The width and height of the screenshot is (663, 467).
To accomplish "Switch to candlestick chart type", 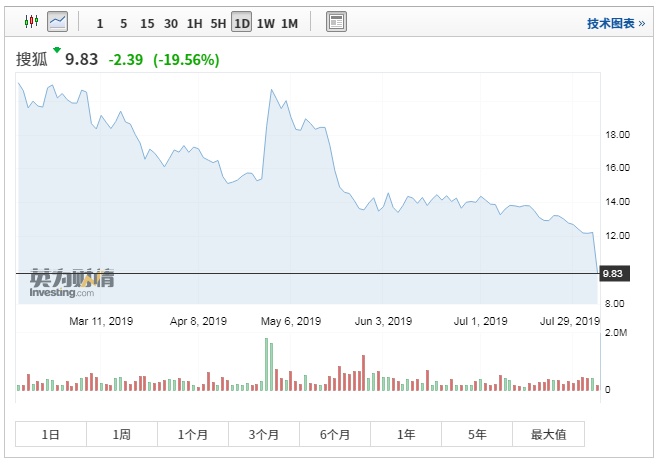I will point(30,21).
